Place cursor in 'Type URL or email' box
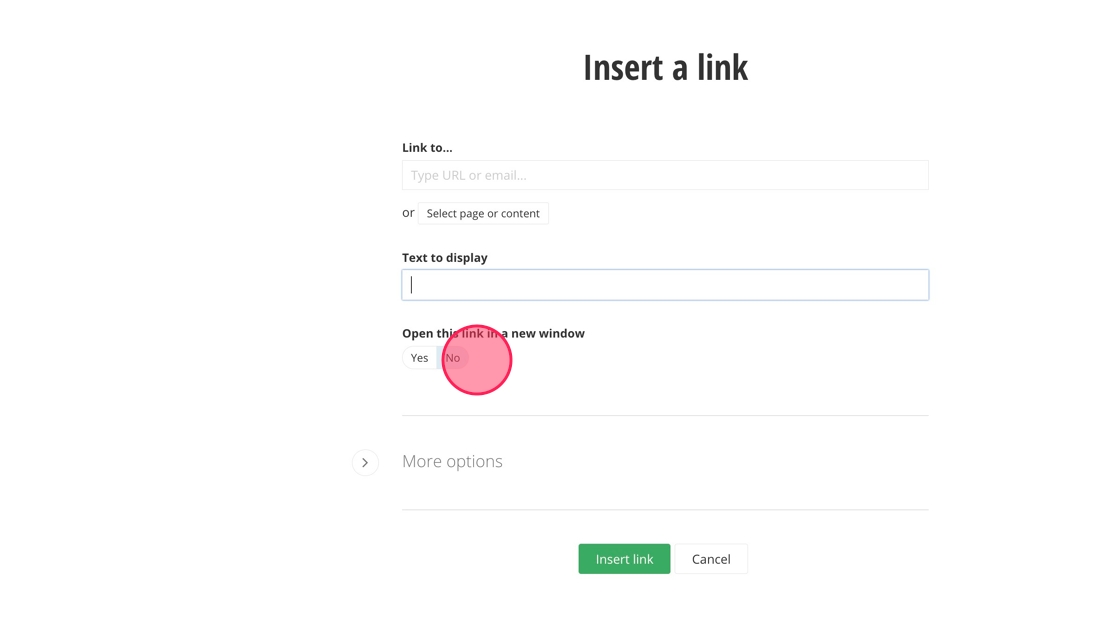The height and width of the screenshot is (625, 1120). (600, 175)
